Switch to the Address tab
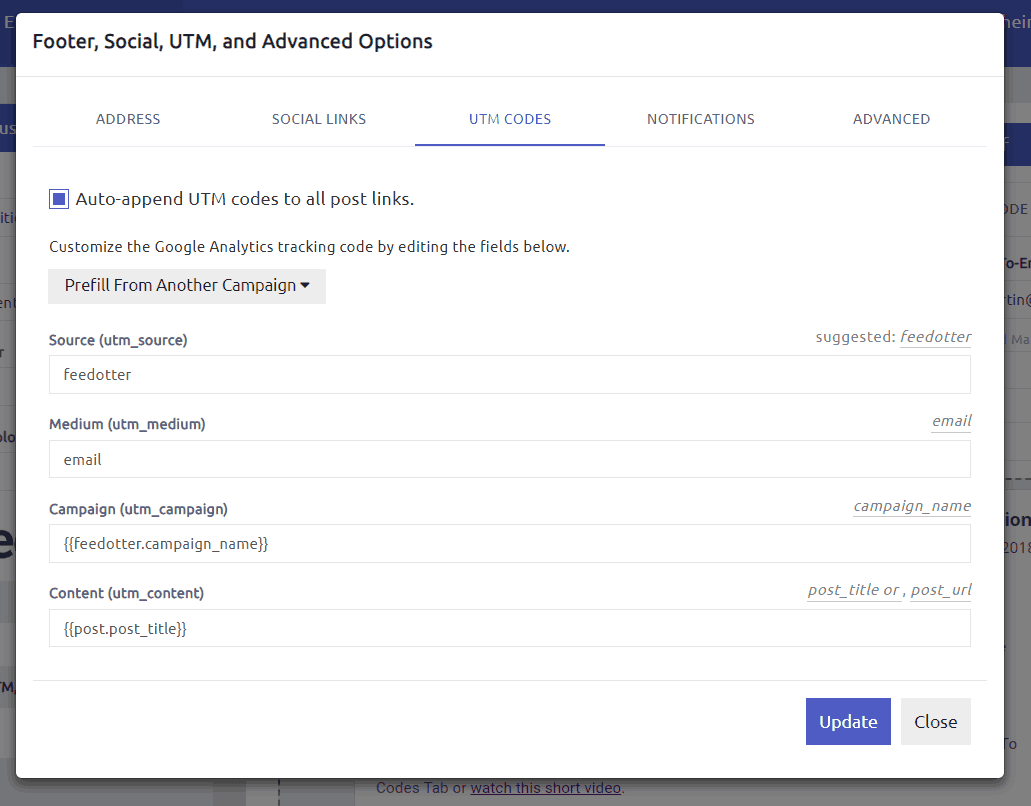The width and height of the screenshot is (1031, 806). (128, 119)
